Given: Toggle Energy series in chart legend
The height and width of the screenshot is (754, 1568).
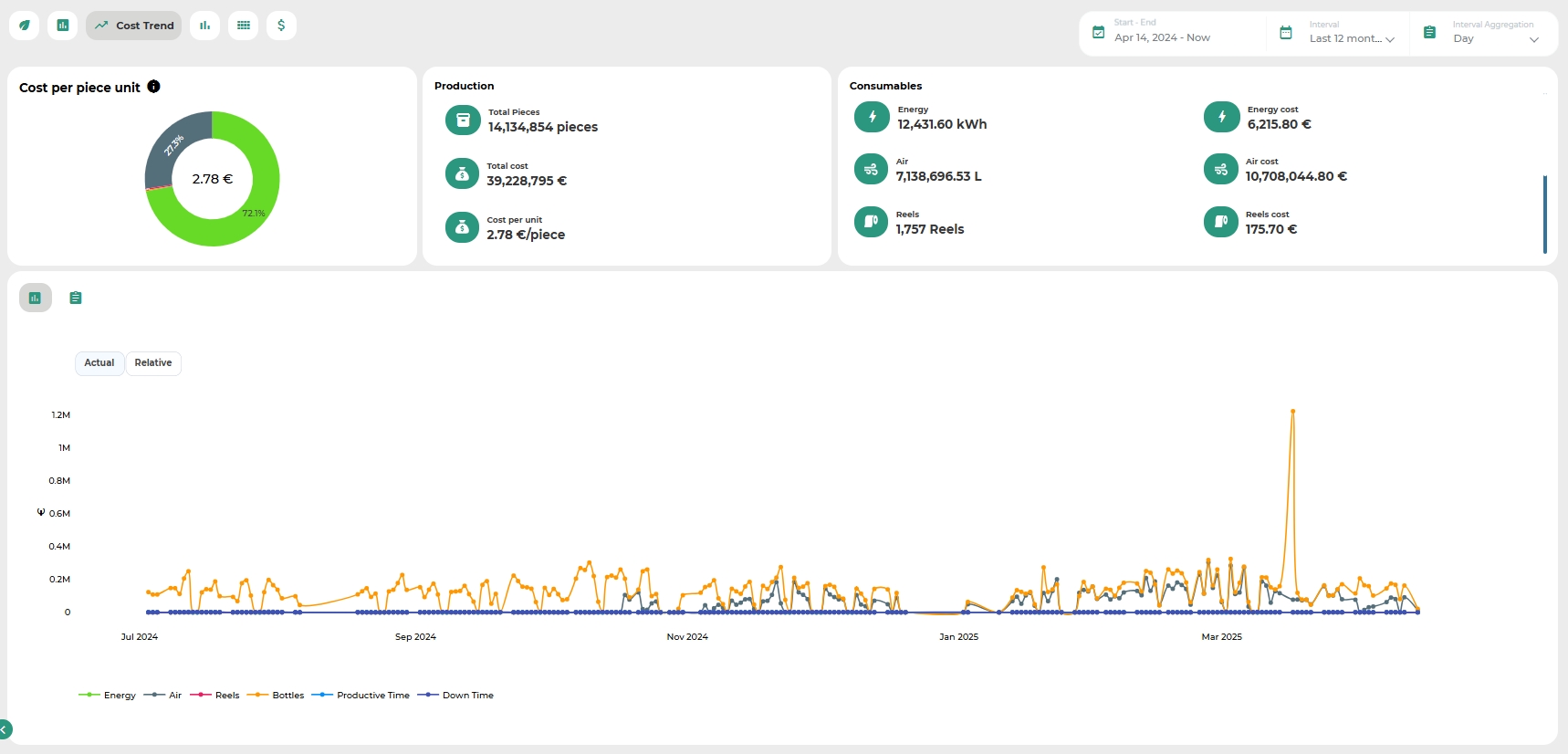Looking at the screenshot, I should click(x=108, y=696).
